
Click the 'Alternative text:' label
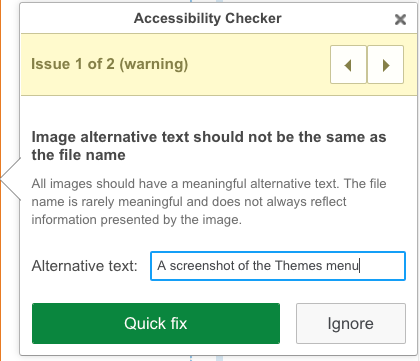tap(85, 266)
